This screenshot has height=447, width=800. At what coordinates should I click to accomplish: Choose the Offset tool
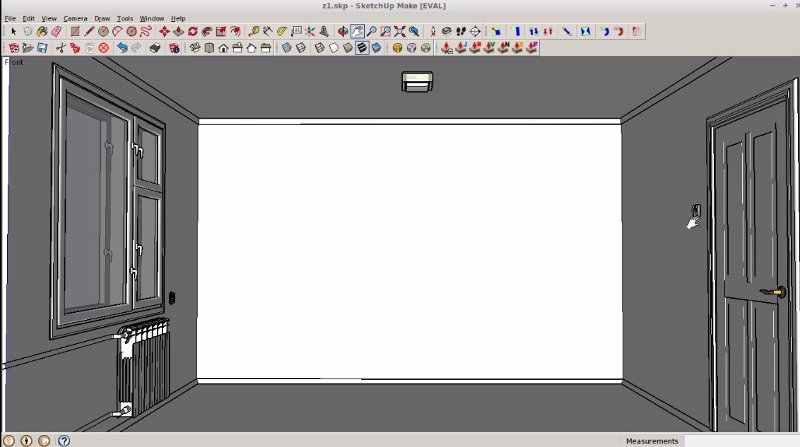point(235,32)
